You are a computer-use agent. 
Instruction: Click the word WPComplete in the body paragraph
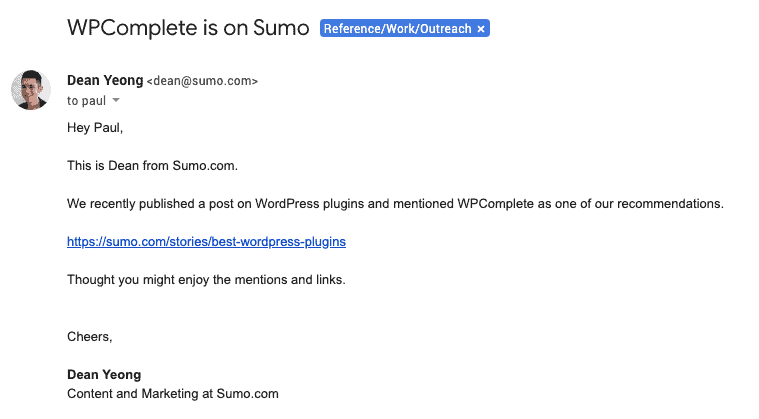click(495, 204)
